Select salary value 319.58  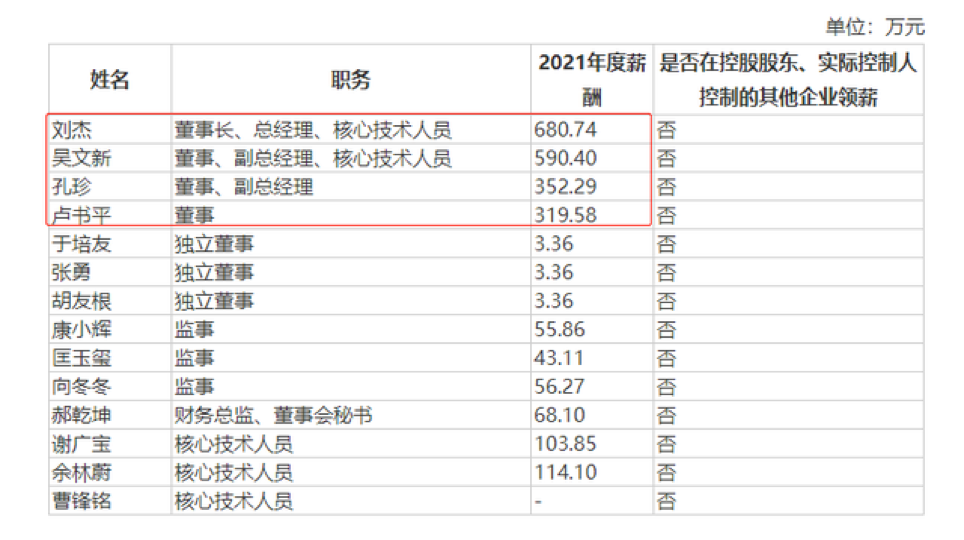pyautogui.click(x=566, y=215)
